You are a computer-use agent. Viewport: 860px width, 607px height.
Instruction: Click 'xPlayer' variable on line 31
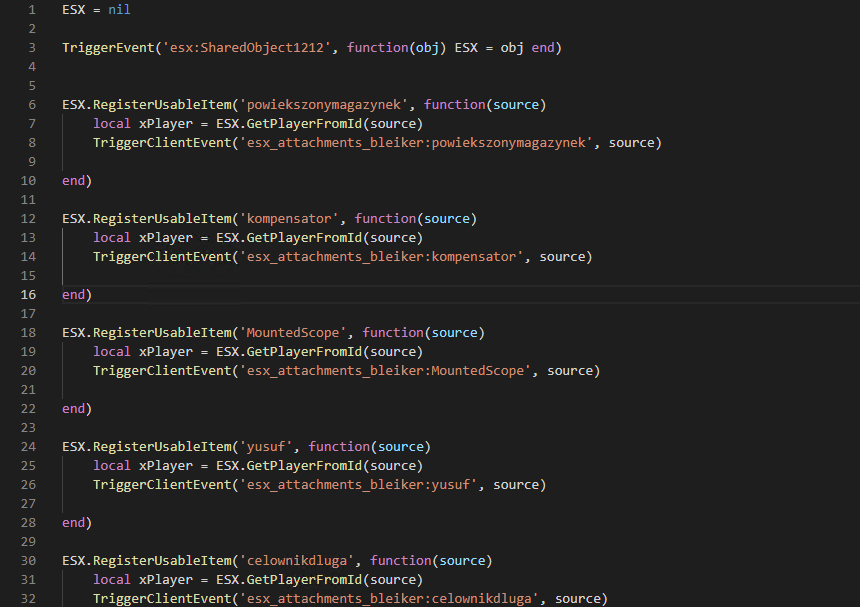pyautogui.click(x=166, y=580)
